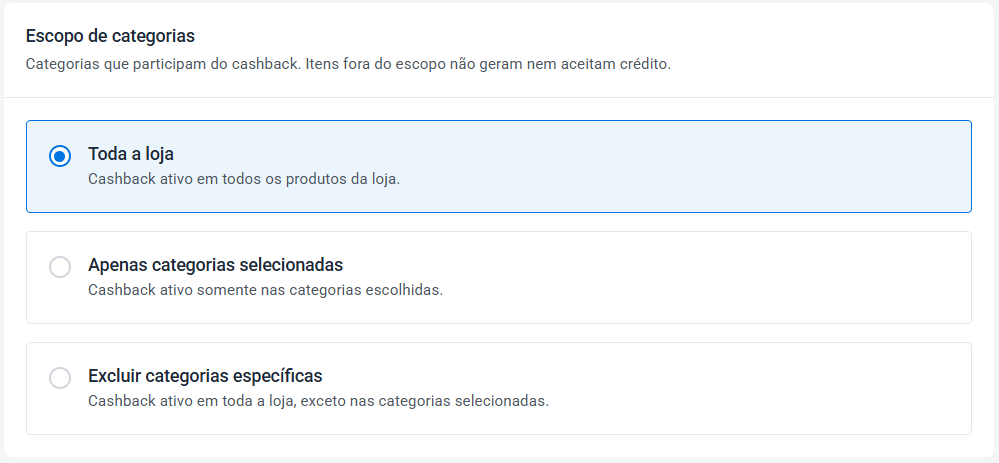Image resolution: width=999 pixels, height=463 pixels.
Task: Click description 'exceto nas categorias selecionadas'
Action: click(424, 401)
